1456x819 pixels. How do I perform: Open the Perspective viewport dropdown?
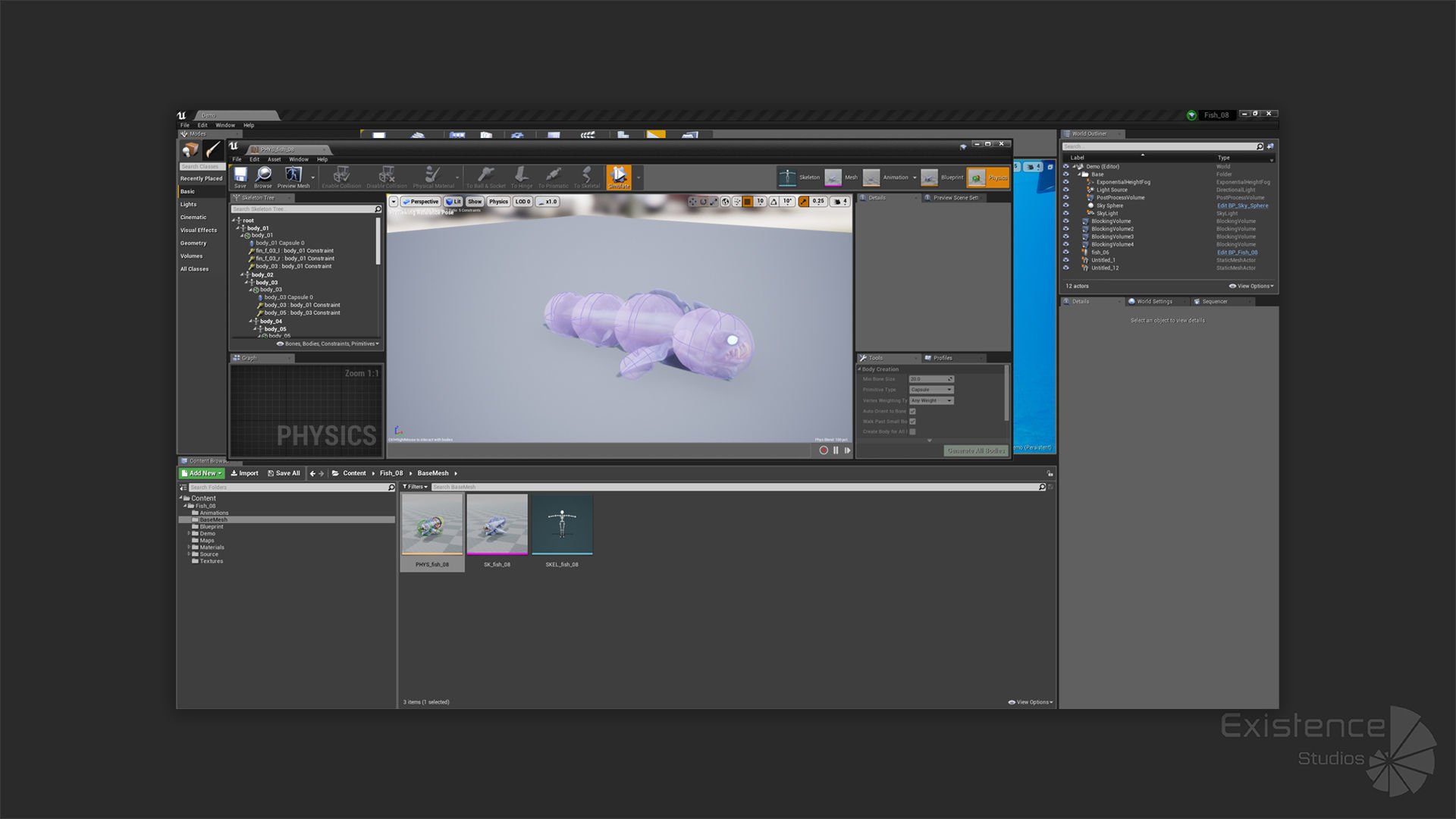pyautogui.click(x=421, y=202)
